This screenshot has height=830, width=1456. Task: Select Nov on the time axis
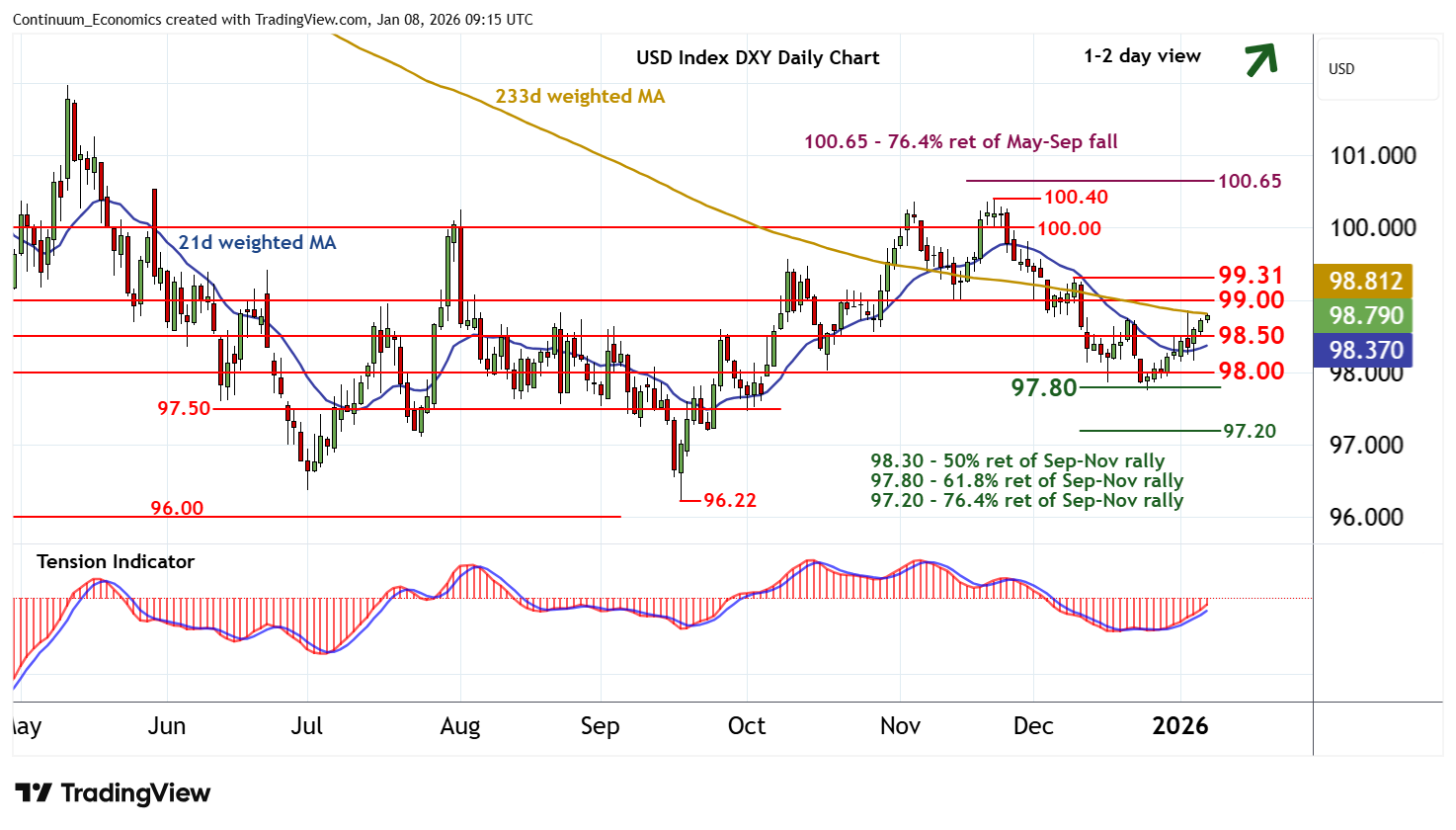[900, 726]
